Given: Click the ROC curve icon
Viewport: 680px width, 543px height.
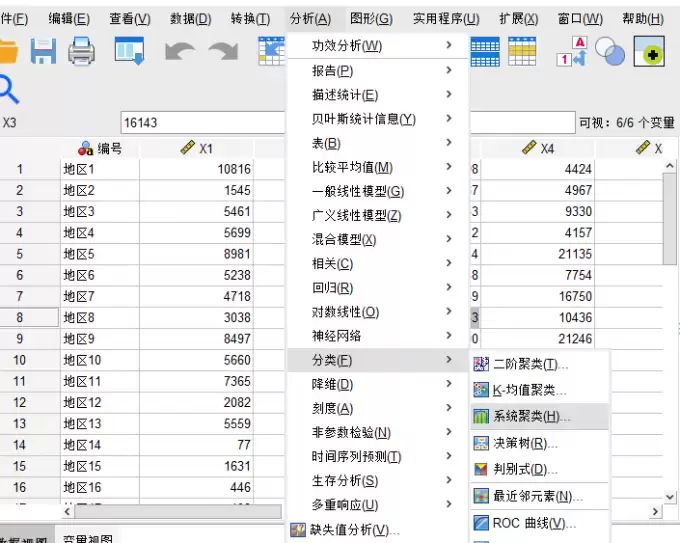Looking at the screenshot, I should click(481, 523).
